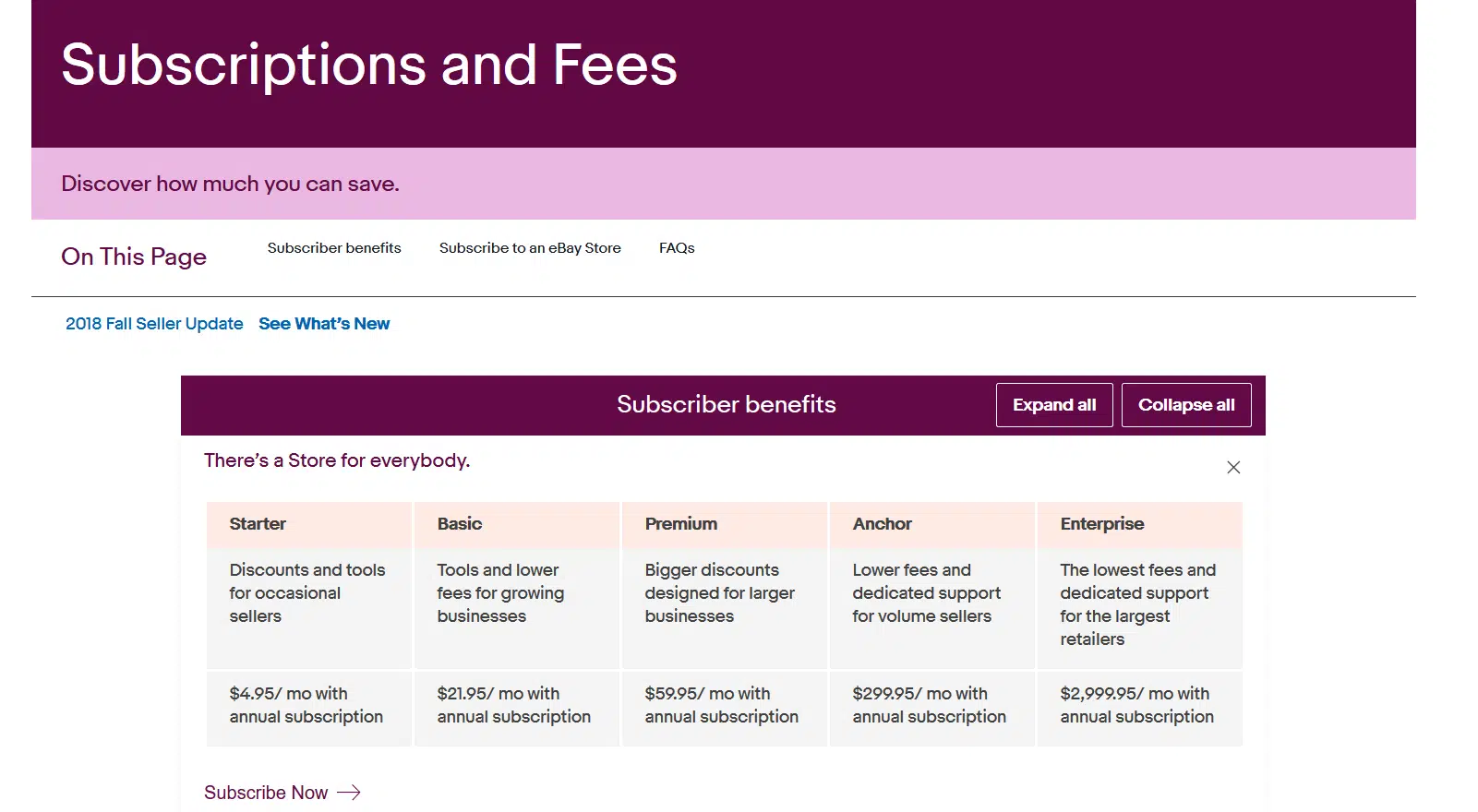Click the $4.95/mo Starter price cell
The image size is (1478, 812).
coord(306,706)
